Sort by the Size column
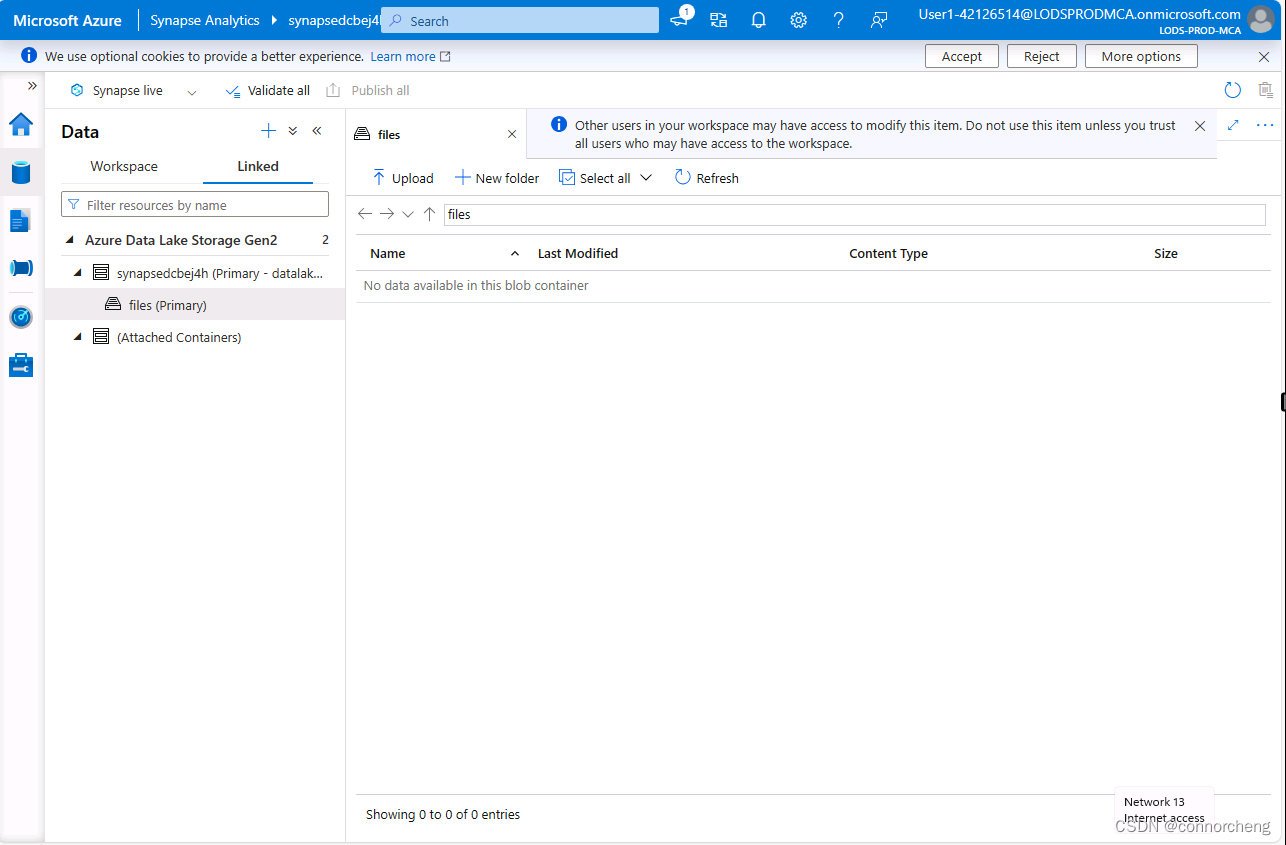1286x845 pixels. coord(1166,253)
